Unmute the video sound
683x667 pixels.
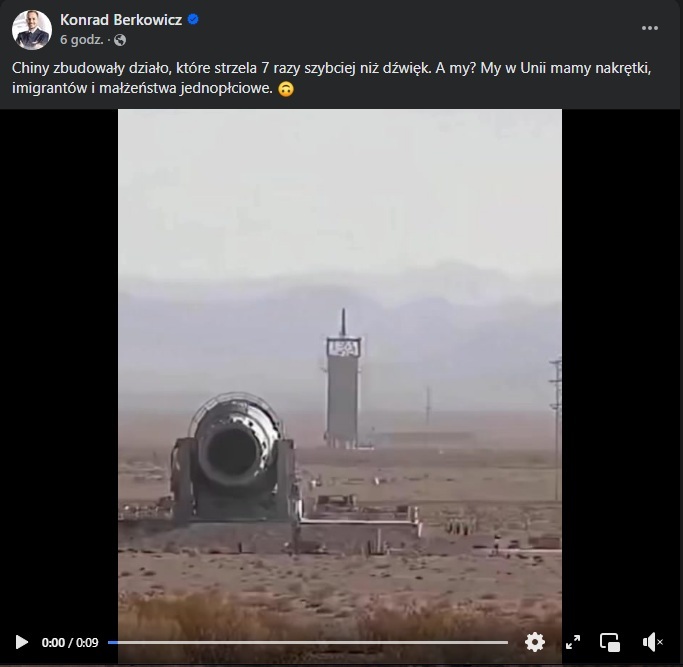click(652, 642)
